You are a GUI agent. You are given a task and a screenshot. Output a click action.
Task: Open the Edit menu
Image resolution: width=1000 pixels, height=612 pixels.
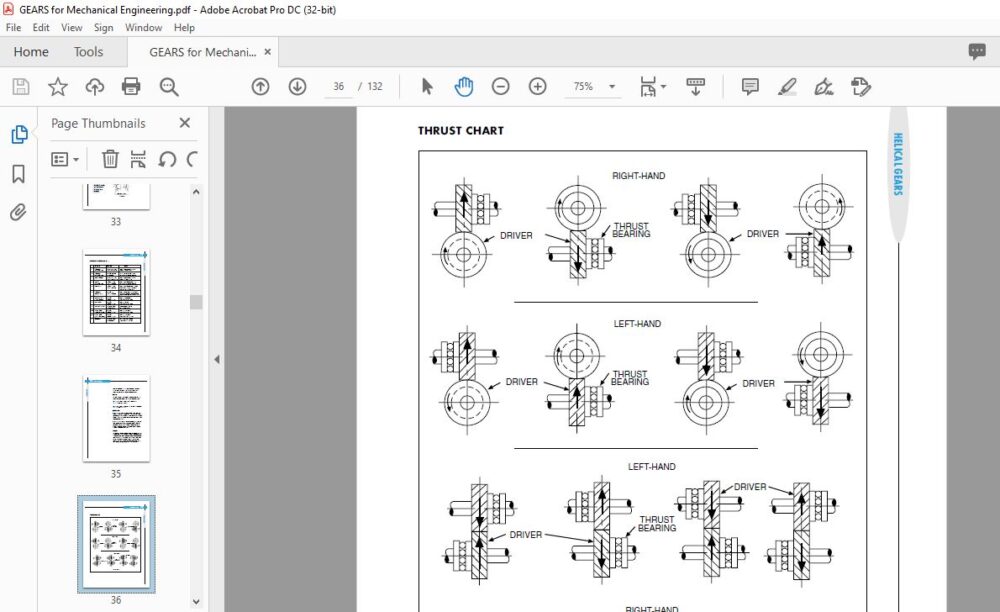click(41, 27)
